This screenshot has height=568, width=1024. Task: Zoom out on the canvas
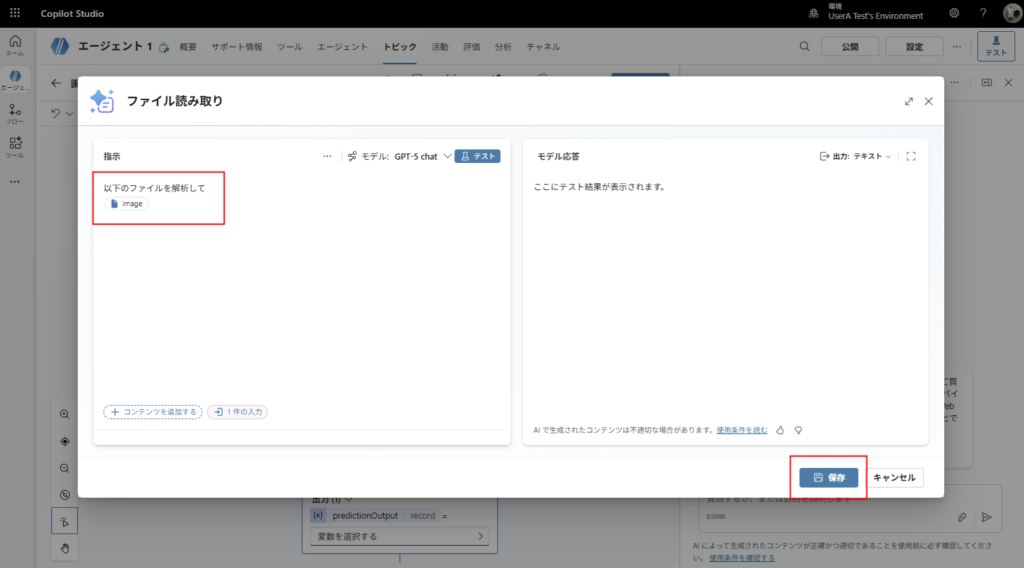(x=65, y=468)
